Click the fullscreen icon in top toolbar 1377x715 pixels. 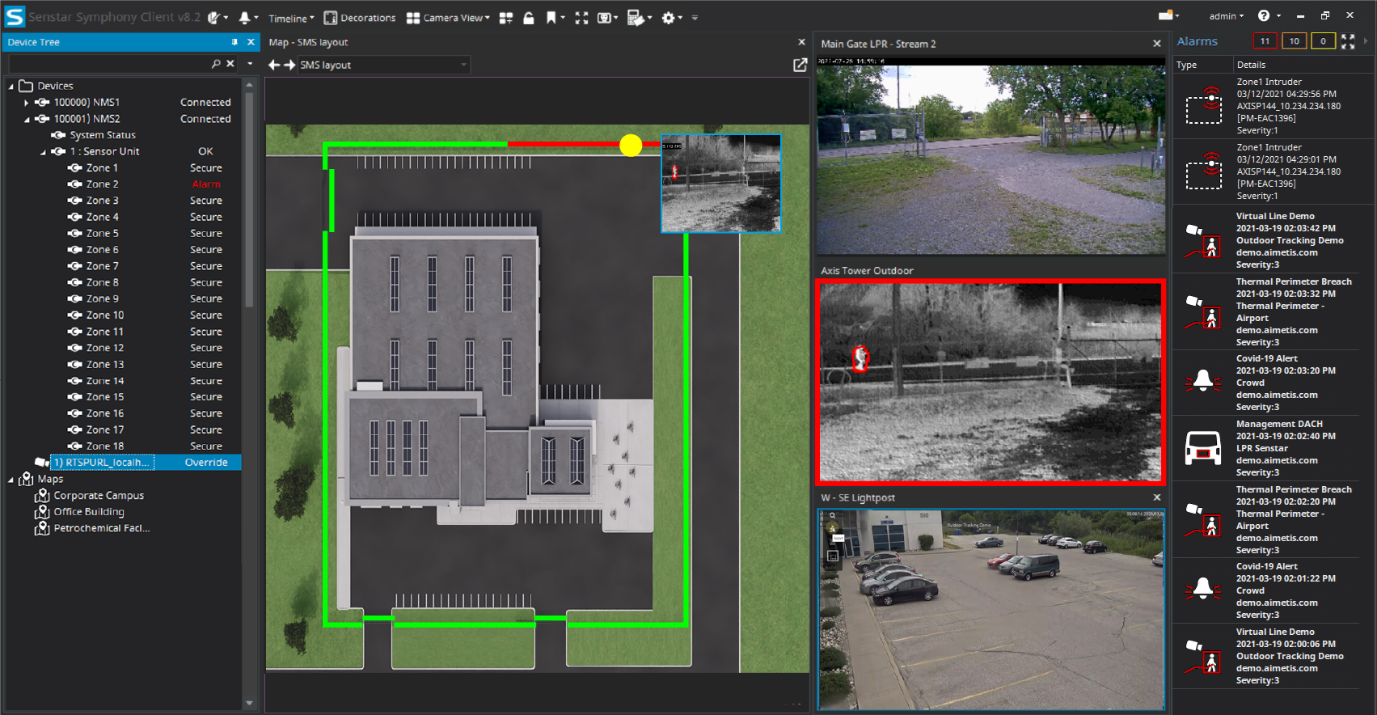[x=581, y=17]
